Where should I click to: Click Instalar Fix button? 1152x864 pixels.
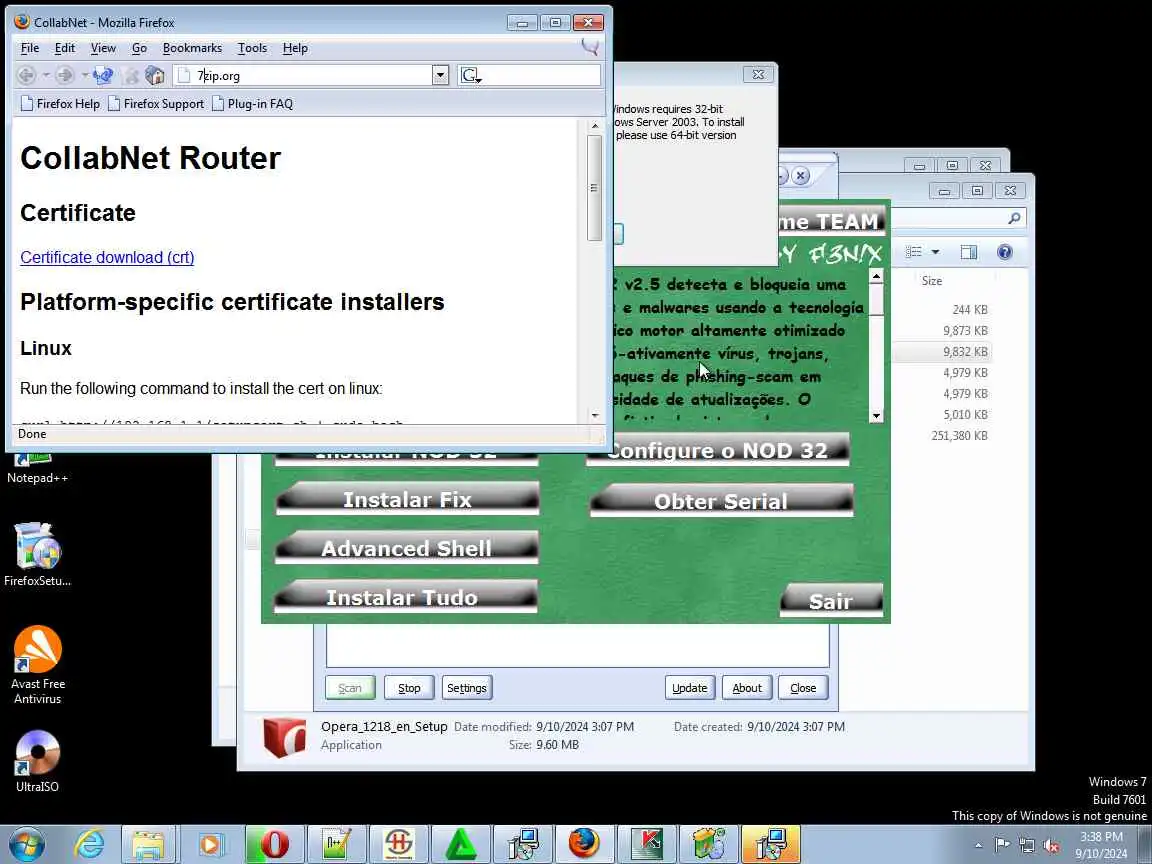[x=407, y=499]
